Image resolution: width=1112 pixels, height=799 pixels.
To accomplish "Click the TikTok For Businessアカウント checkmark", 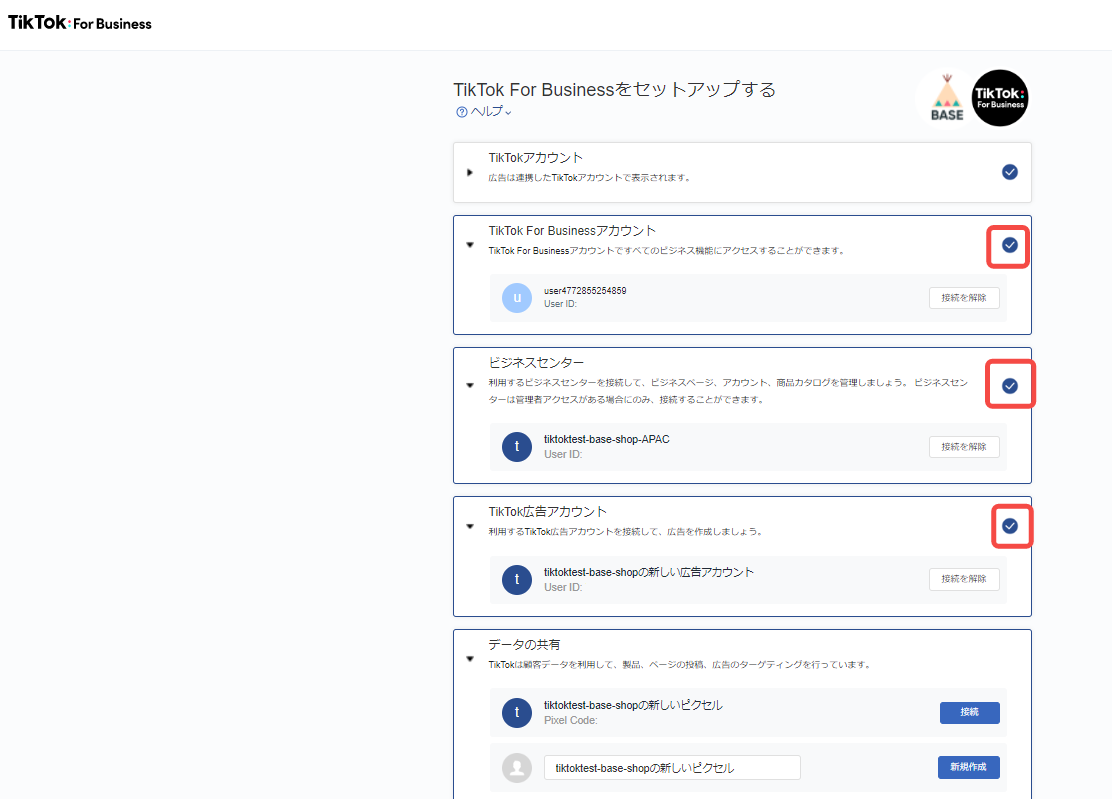I will coord(1010,245).
